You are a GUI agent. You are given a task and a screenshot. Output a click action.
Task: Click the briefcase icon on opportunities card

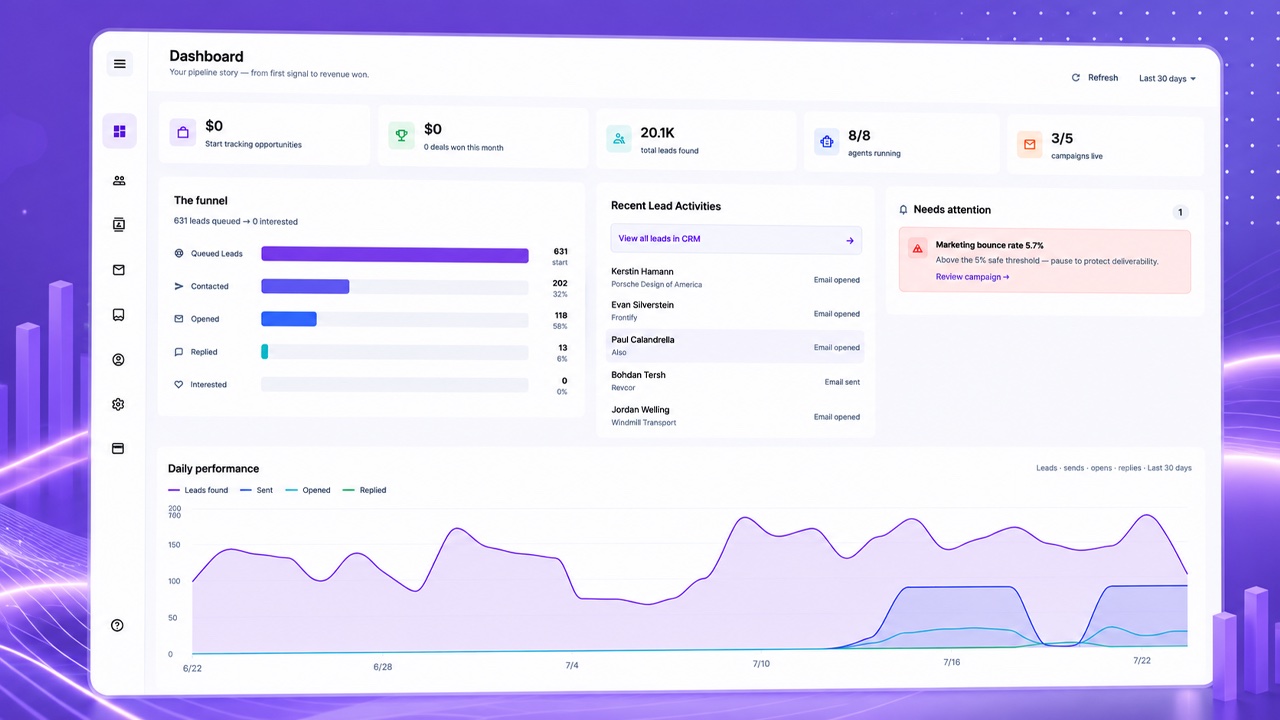coord(182,132)
